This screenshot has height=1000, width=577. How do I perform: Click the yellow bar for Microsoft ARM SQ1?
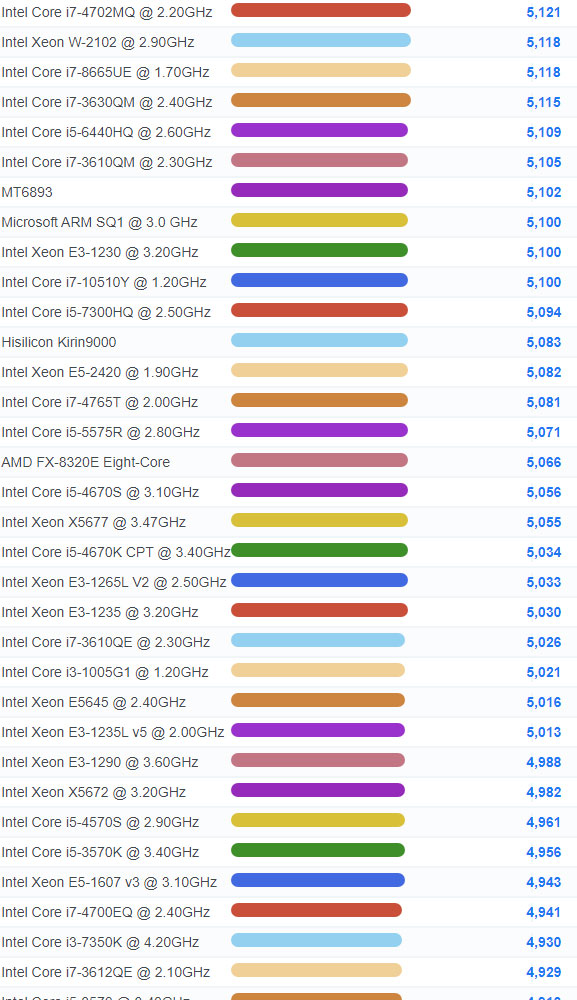319,220
